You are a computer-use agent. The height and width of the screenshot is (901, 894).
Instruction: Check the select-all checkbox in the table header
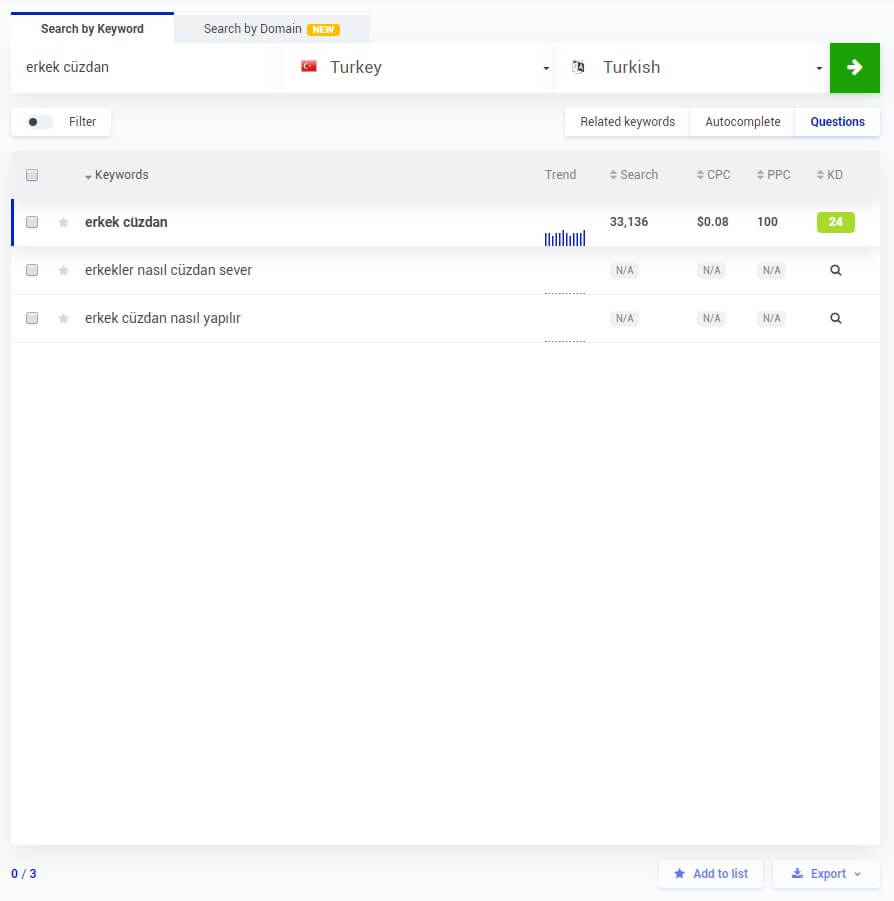coord(31,174)
